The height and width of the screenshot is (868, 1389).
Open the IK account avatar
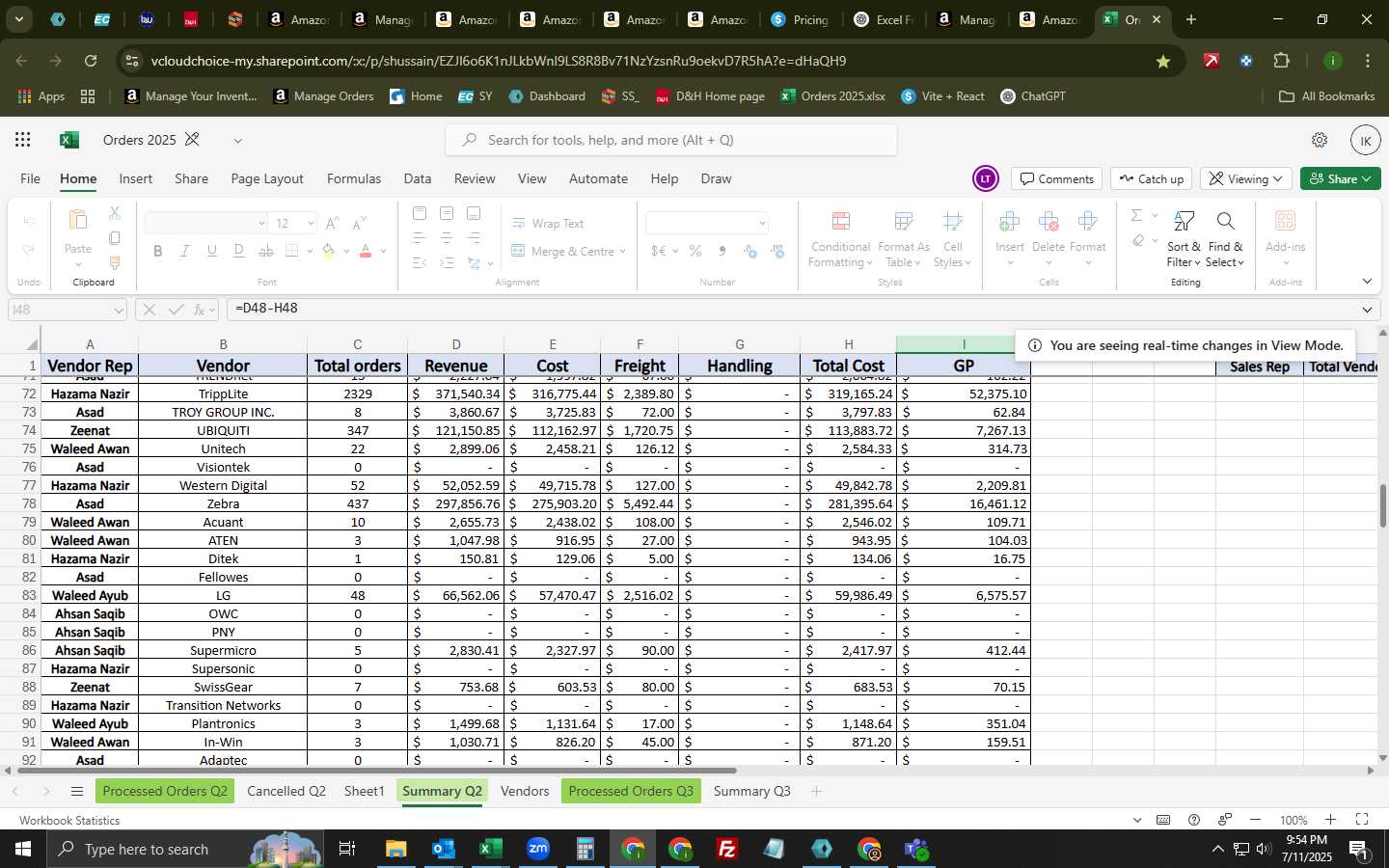(x=1365, y=140)
